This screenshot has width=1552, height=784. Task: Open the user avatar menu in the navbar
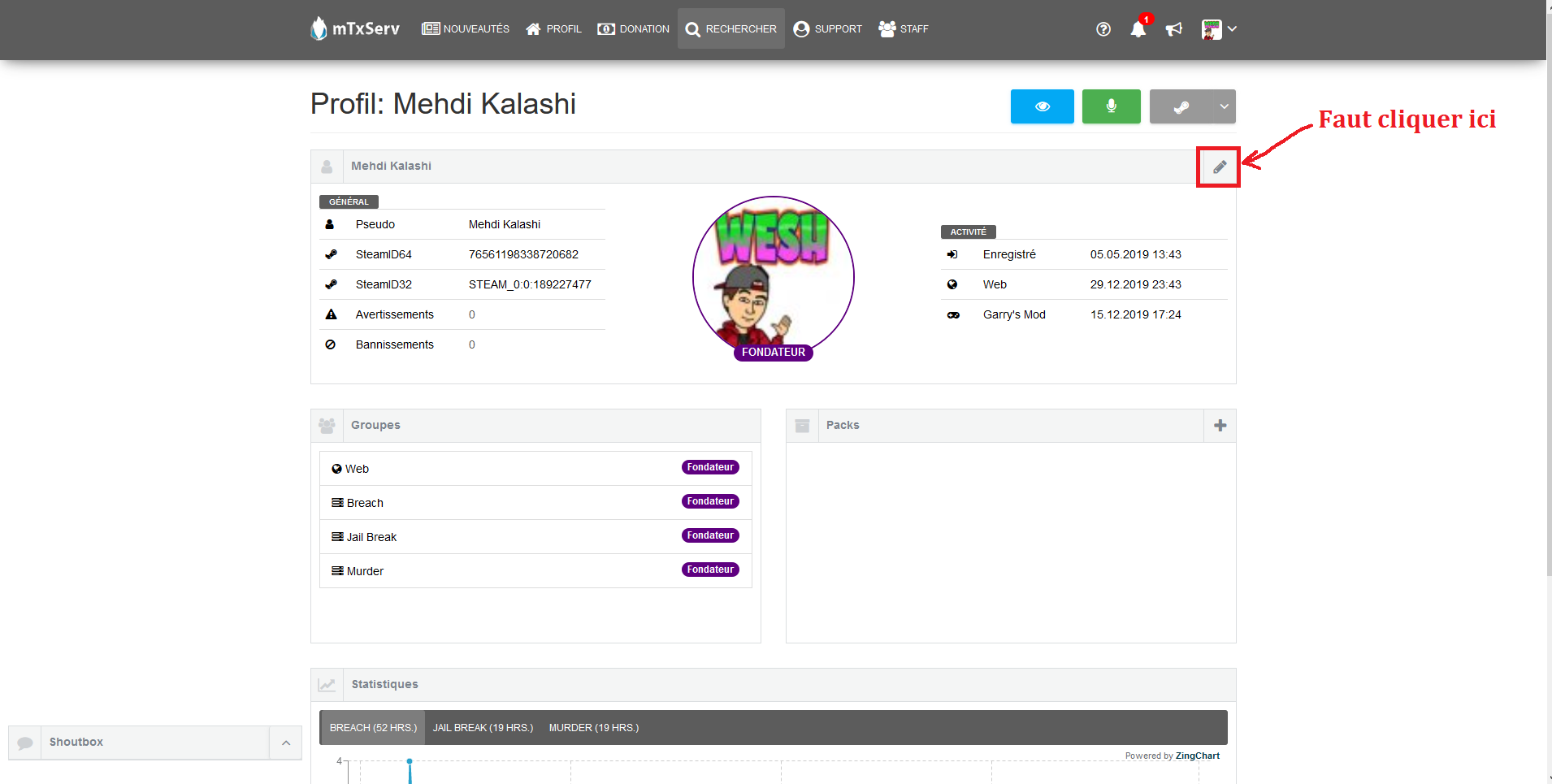1219,29
